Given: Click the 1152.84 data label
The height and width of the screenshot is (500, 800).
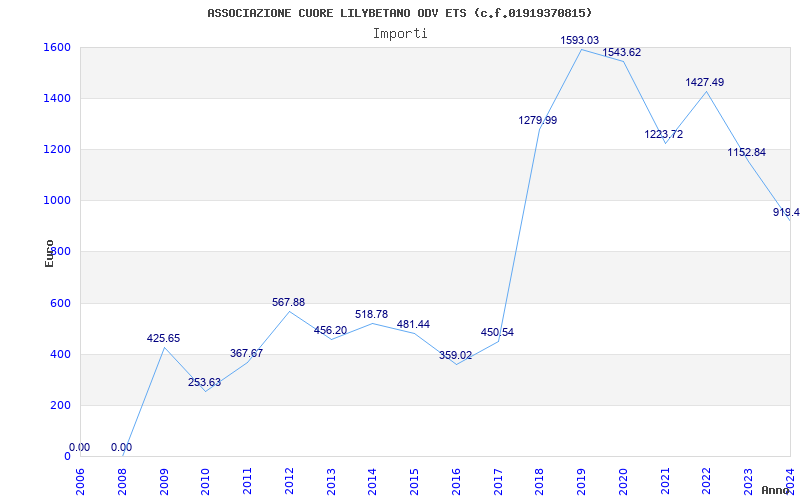Looking at the screenshot, I should [x=746, y=153].
